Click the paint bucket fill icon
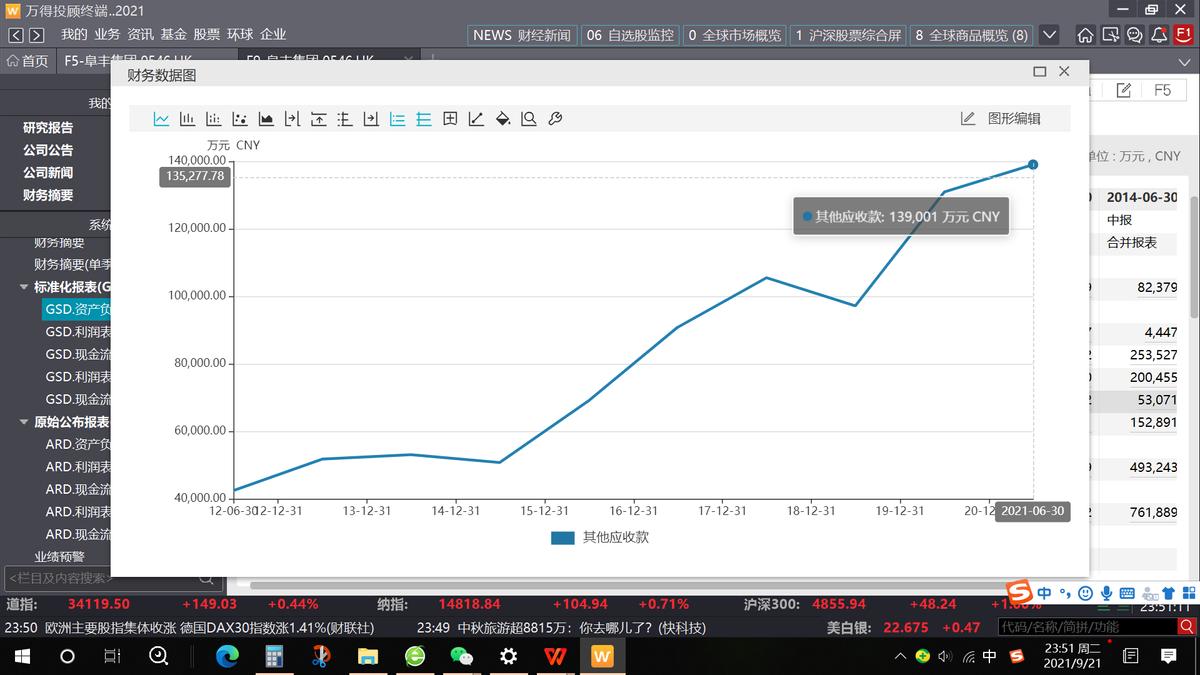The width and height of the screenshot is (1200, 675). coord(503,119)
